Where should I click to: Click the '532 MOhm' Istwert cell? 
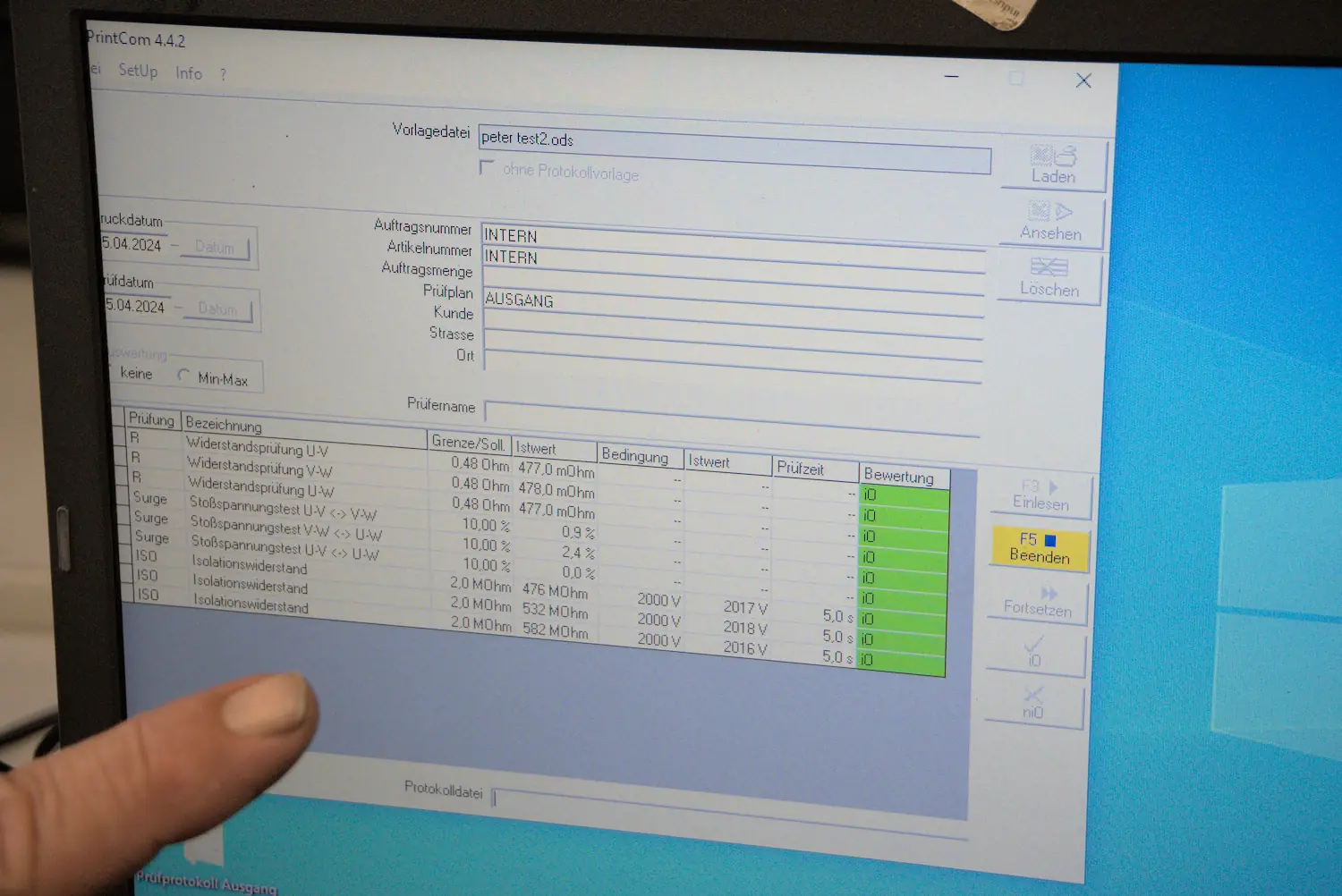[x=555, y=611]
